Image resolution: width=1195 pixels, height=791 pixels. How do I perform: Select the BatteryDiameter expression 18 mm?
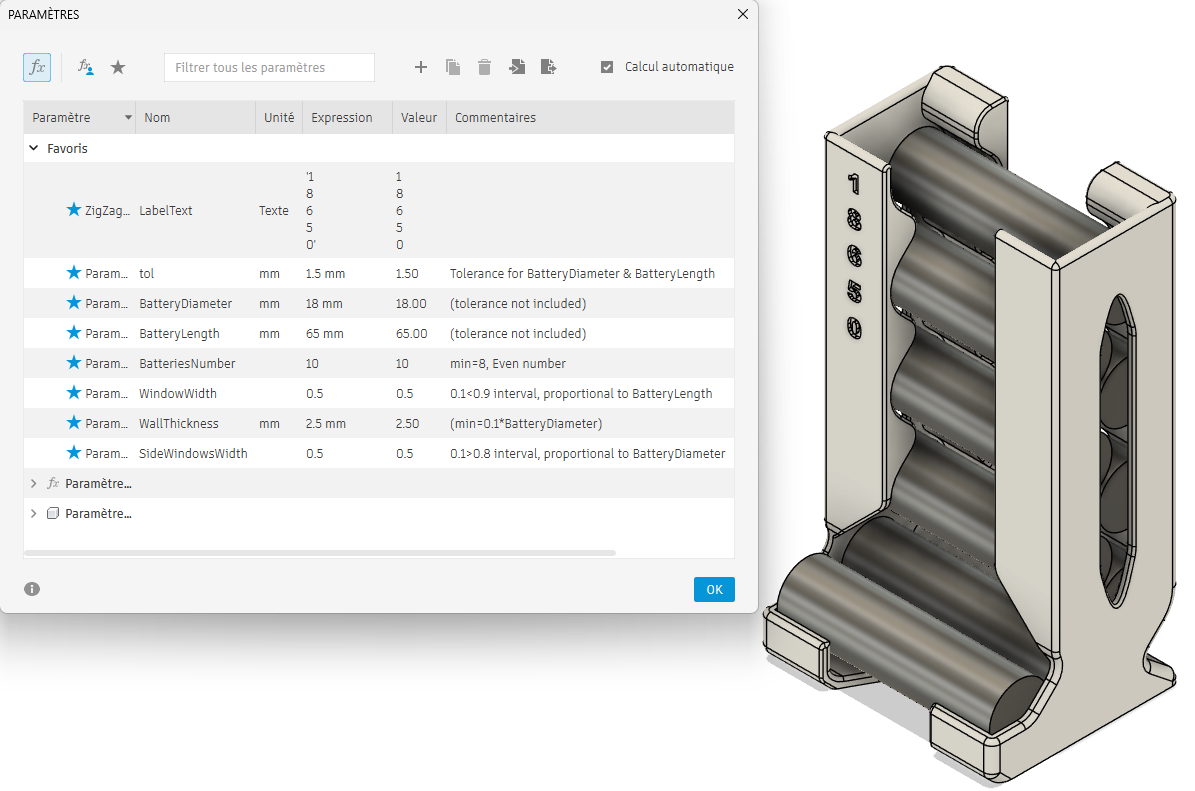click(324, 303)
